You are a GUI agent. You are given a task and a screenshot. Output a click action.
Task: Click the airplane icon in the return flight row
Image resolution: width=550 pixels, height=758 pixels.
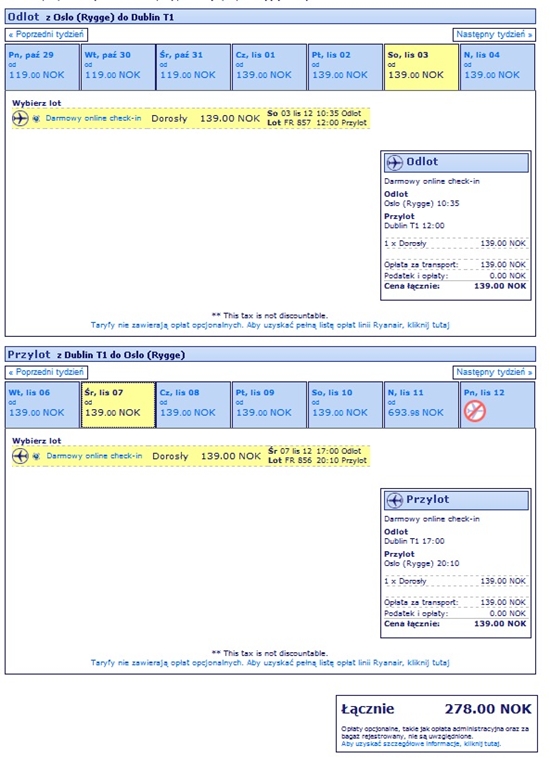coord(20,456)
